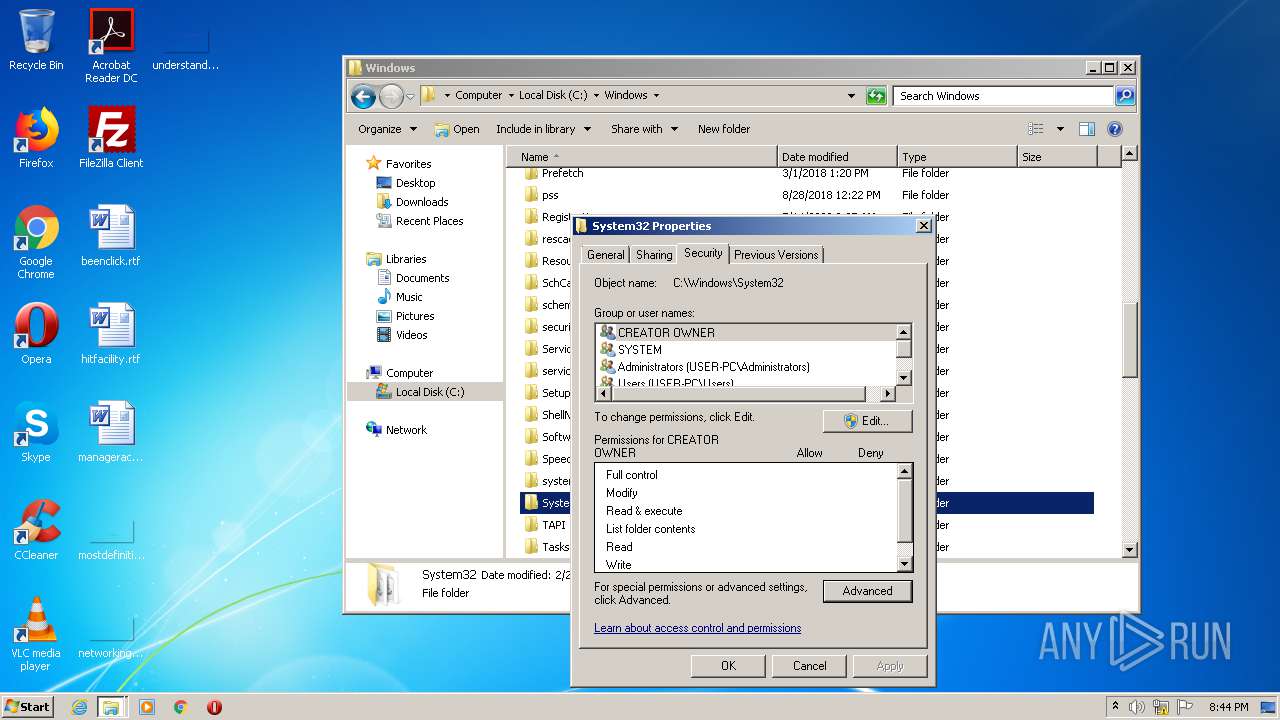Click the Explorer Forward arrow button

tap(391, 96)
